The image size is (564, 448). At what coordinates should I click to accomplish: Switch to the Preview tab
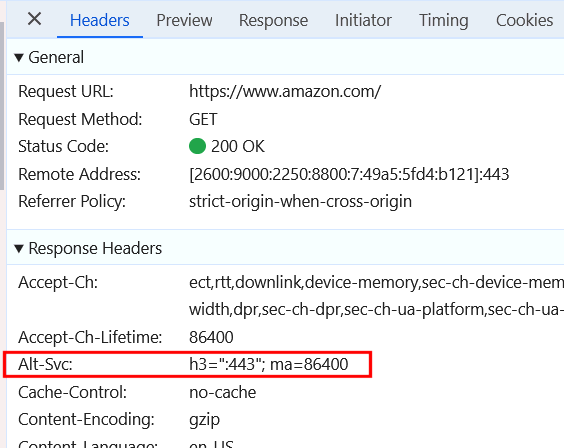(184, 20)
